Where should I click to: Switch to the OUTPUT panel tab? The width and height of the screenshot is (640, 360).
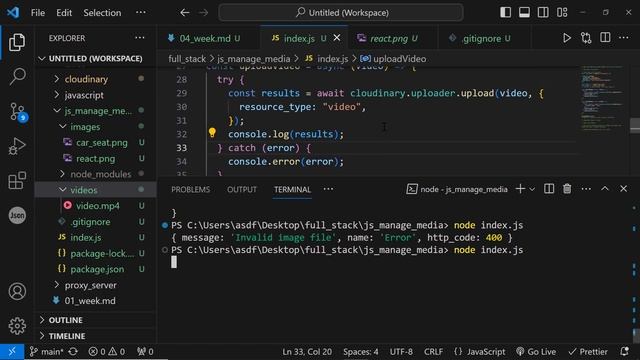[x=242, y=189]
